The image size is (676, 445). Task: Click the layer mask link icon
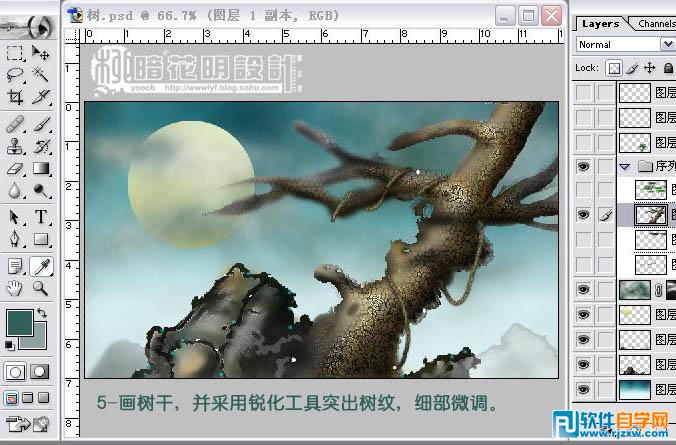pos(658,290)
